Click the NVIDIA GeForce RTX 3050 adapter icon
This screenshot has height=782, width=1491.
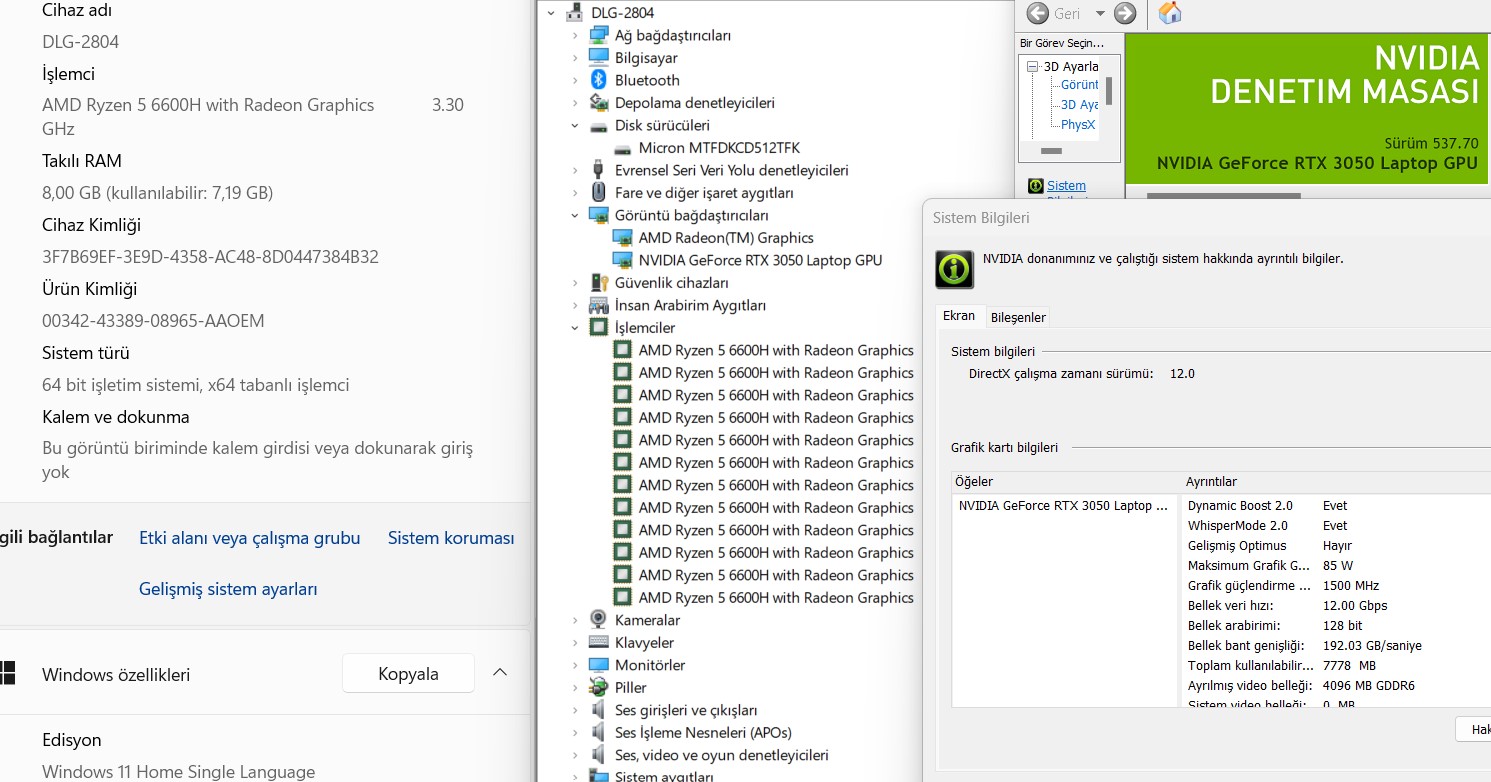click(x=622, y=260)
